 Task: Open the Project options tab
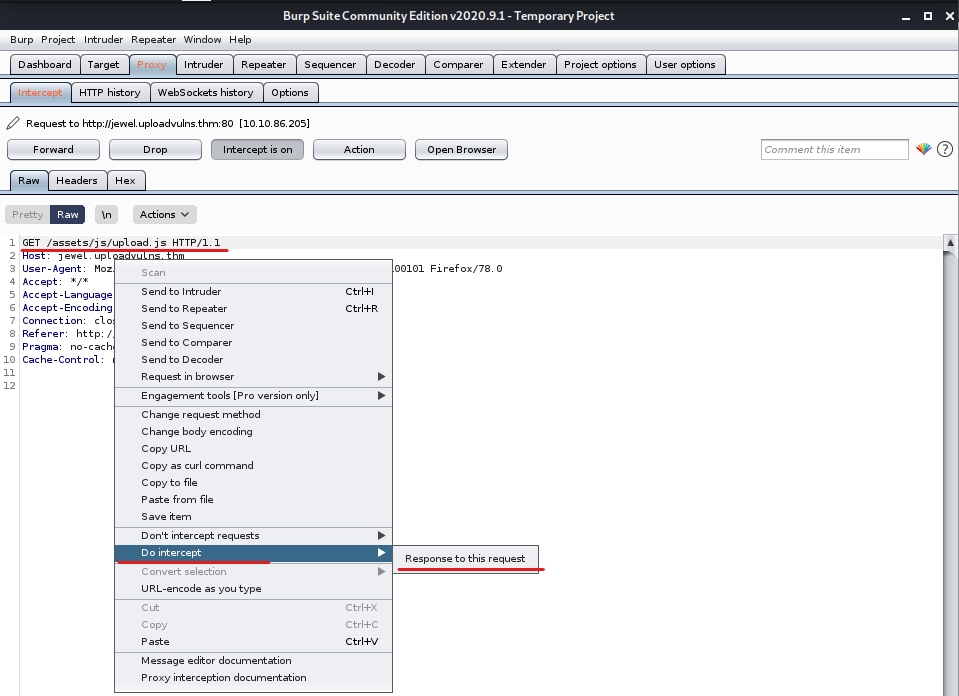point(600,64)
